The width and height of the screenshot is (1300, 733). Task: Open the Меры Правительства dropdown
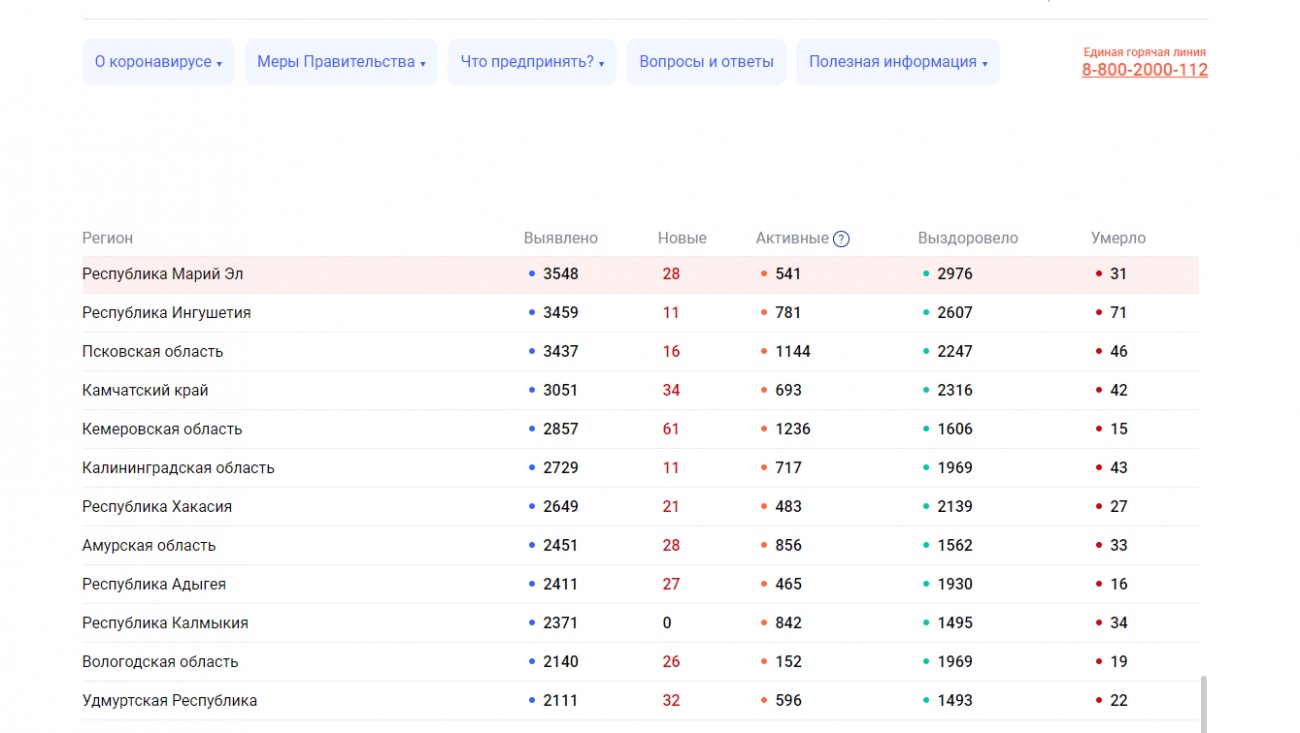click(341, 62)
